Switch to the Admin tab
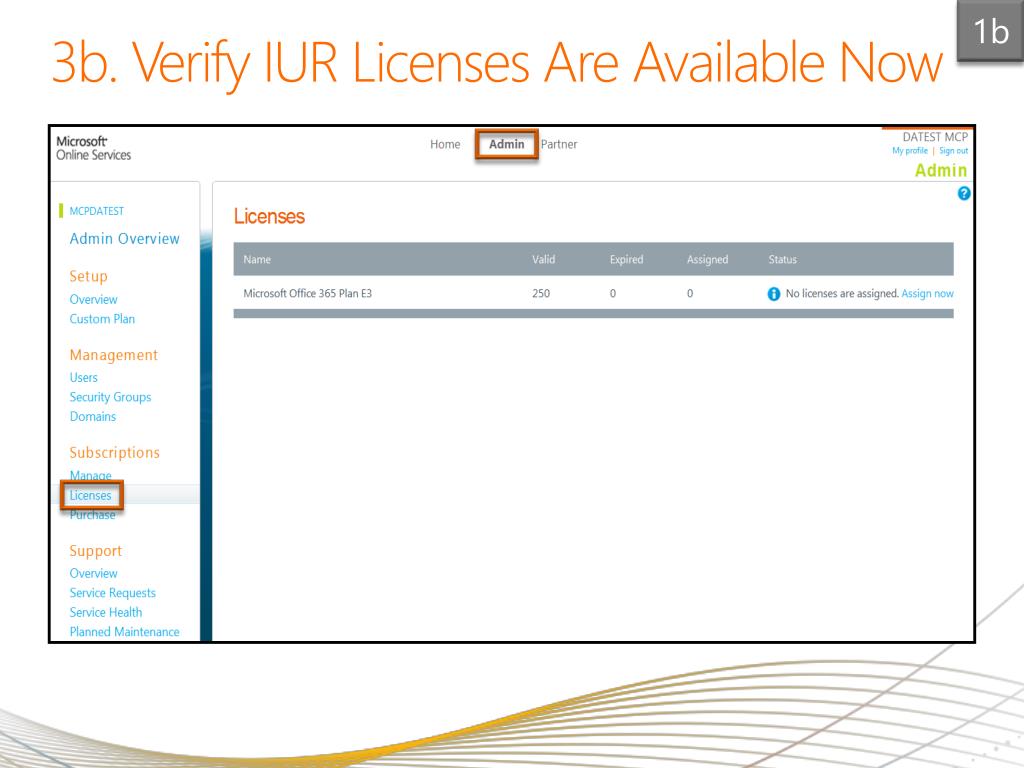 (x=507, y=144)
